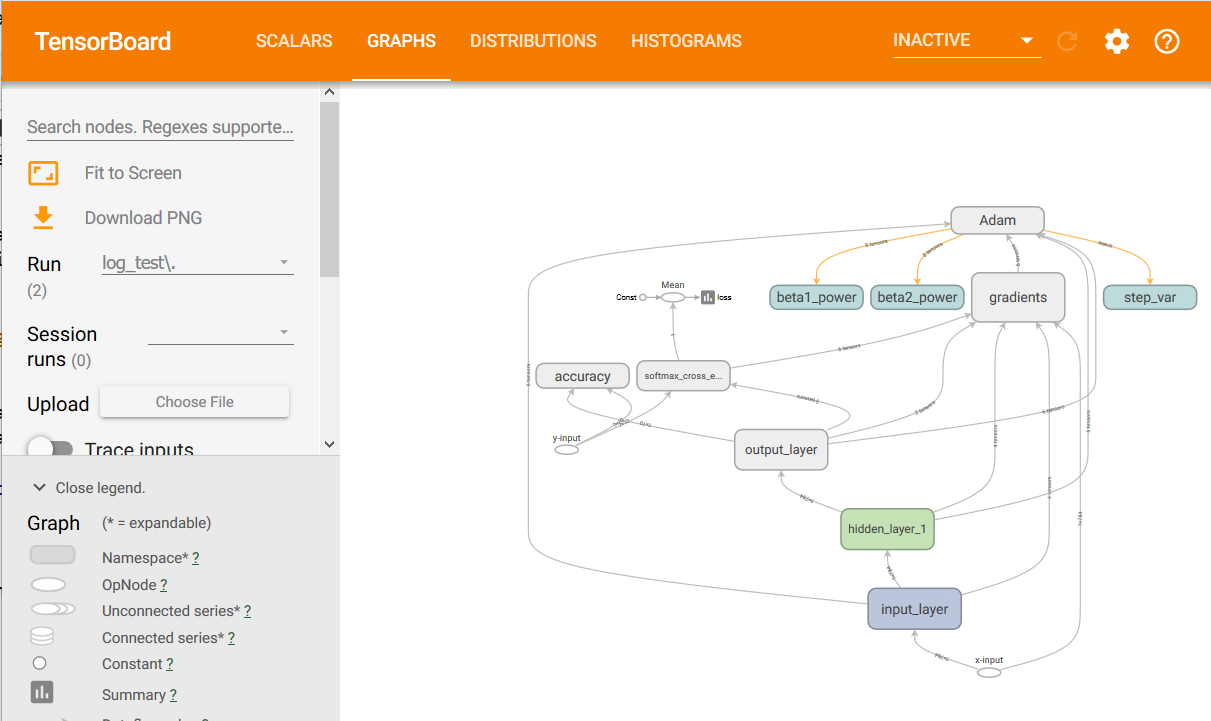Collapse the legend with Close legend chevron
The width and height of the screenshot is (1211, 721).
click(x=40, y=488)
